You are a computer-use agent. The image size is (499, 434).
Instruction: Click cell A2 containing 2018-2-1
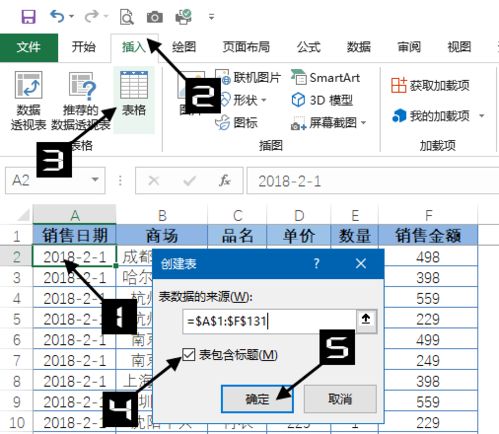[x=75, y=257]
